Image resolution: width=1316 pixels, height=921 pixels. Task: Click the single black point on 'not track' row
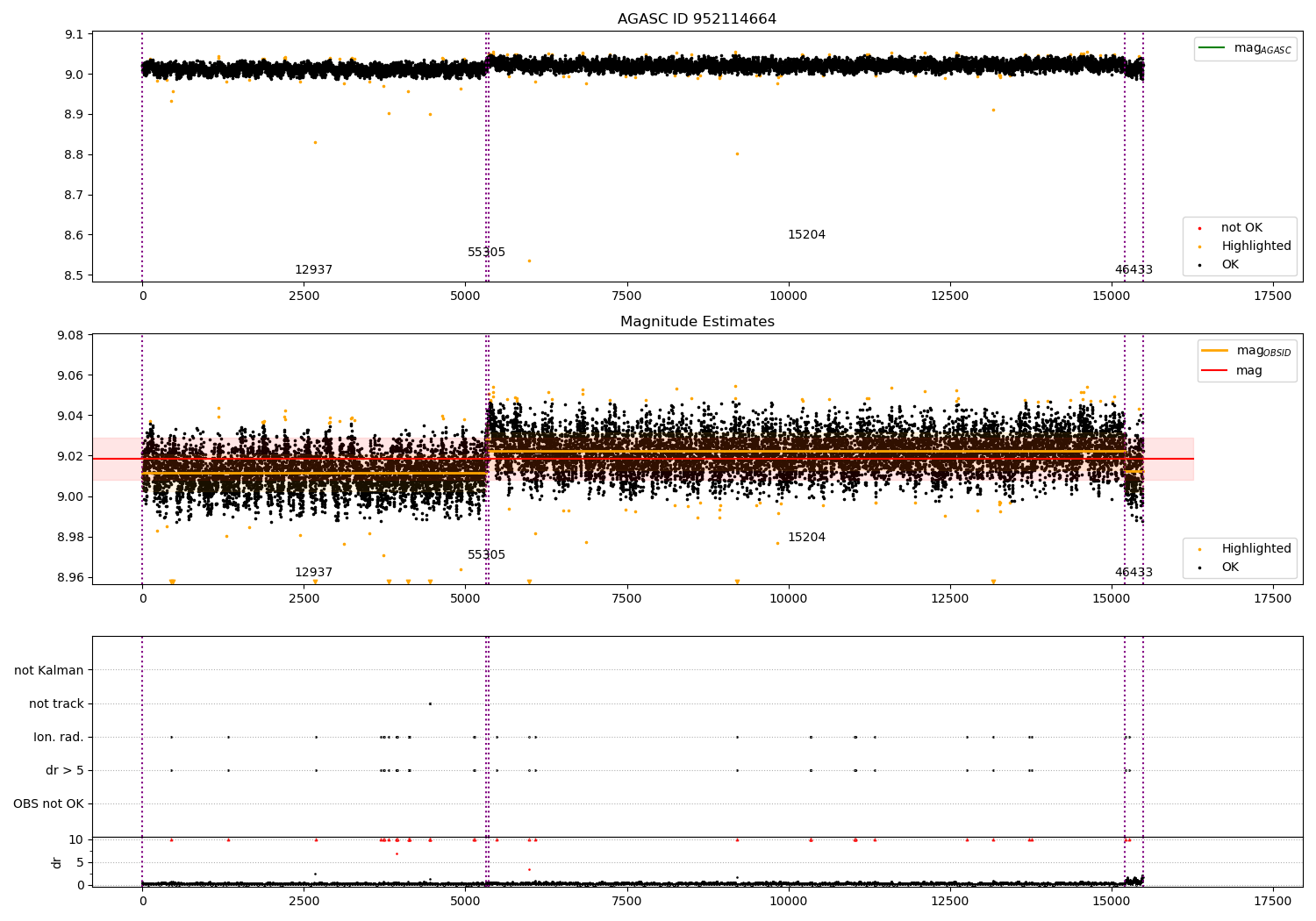tap(430, 703)
